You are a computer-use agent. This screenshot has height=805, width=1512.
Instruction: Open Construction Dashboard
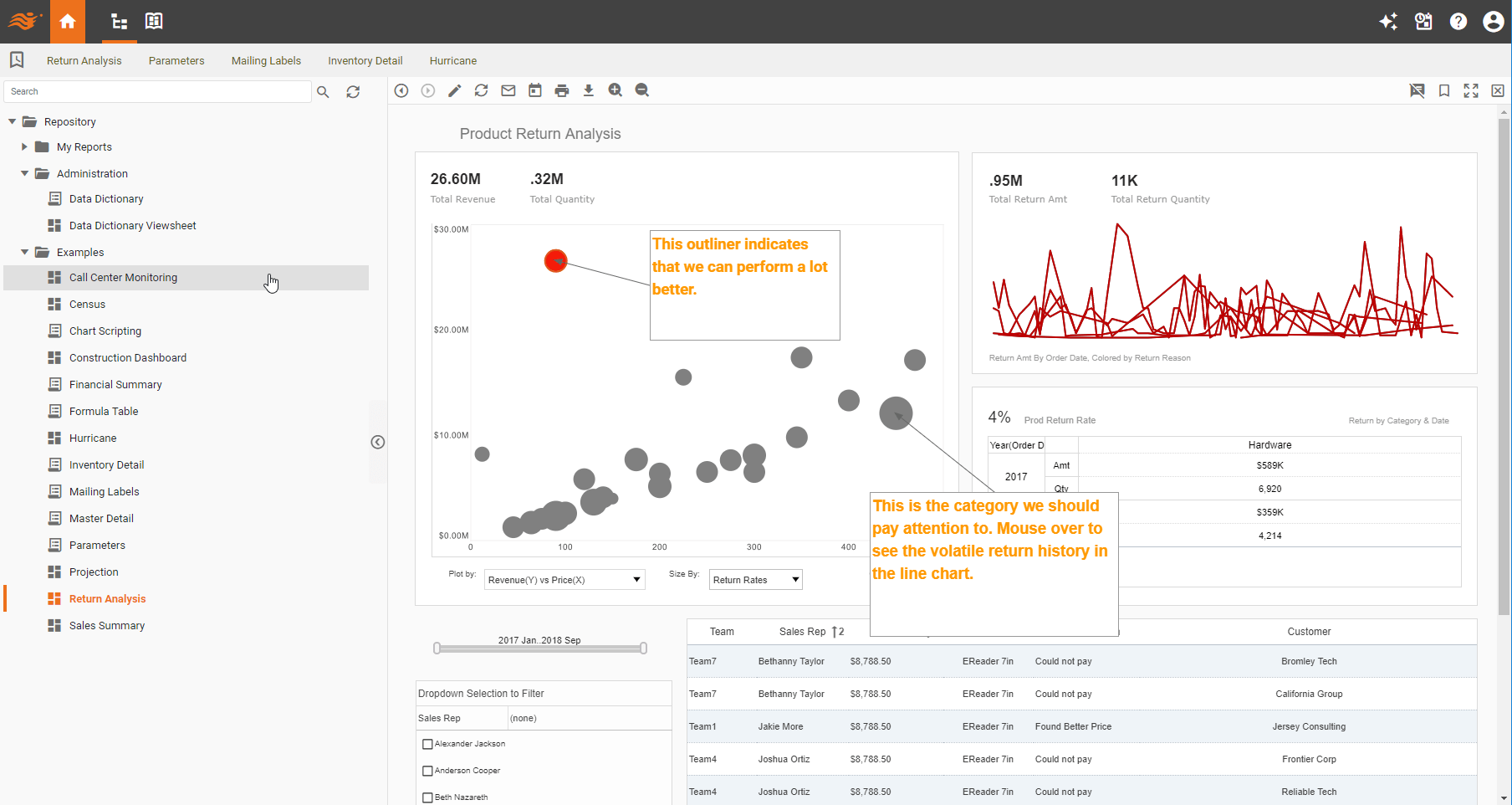[128, 358]
